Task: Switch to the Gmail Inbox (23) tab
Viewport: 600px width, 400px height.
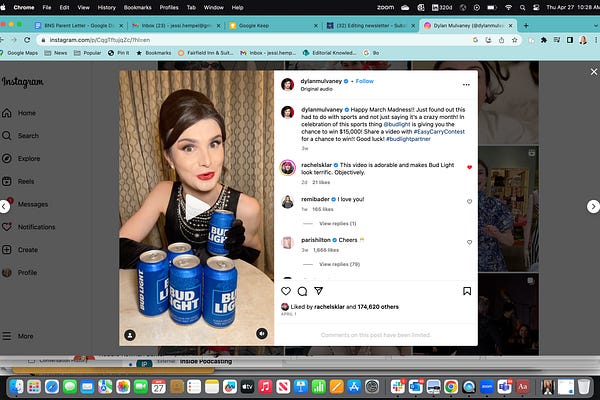Action: 176,26
